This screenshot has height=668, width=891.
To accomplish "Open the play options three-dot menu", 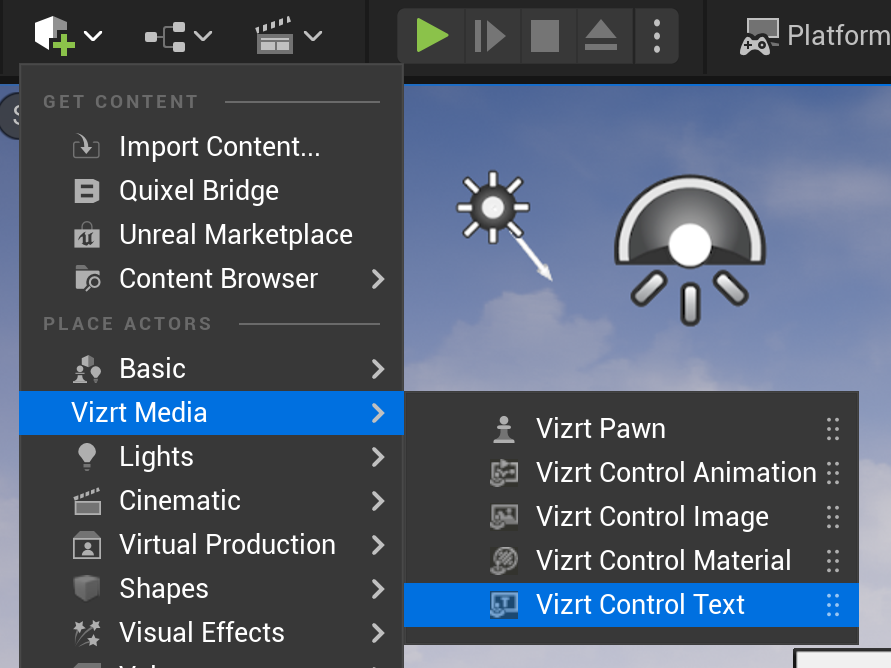I will [x=657, y=36].
